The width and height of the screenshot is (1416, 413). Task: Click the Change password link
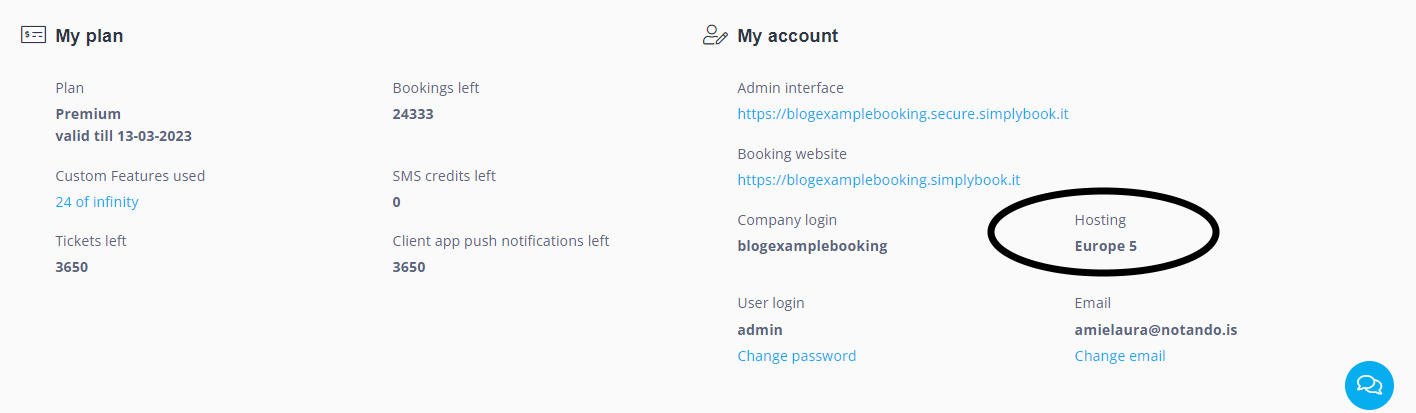[797, 356]
